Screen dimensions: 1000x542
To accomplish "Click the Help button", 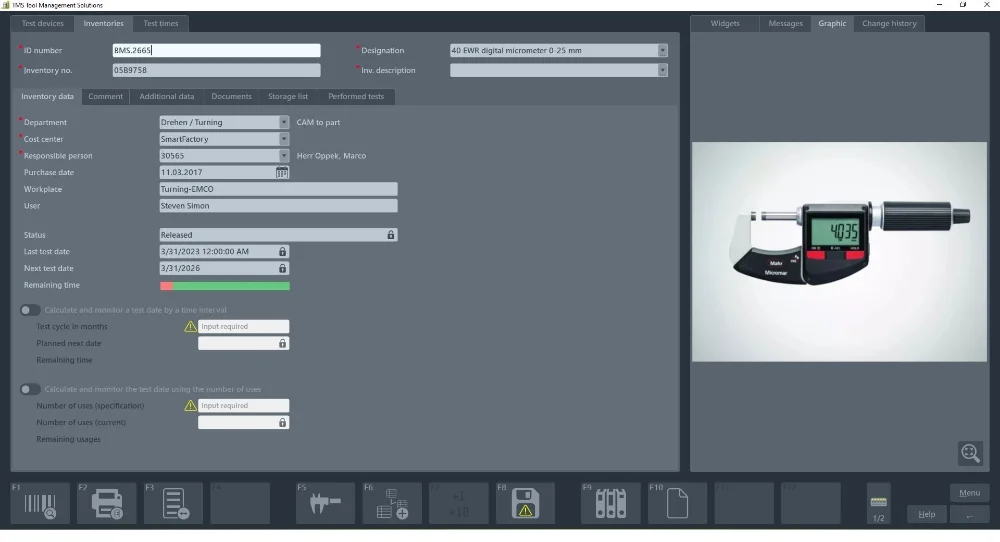I will click(x=926, y=514).
